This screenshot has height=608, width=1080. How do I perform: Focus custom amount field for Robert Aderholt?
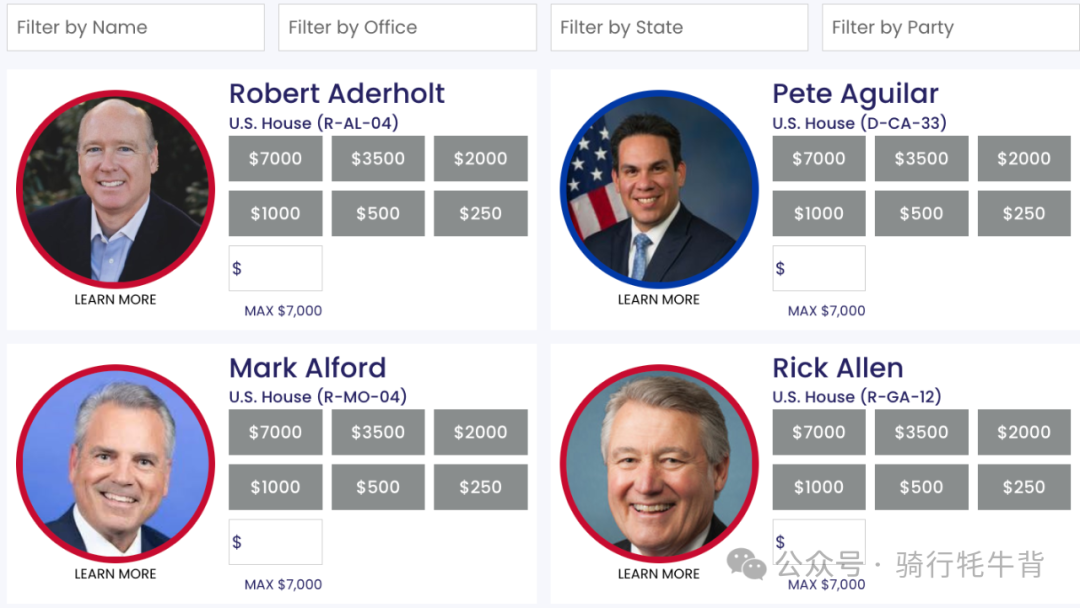[276, 268]
